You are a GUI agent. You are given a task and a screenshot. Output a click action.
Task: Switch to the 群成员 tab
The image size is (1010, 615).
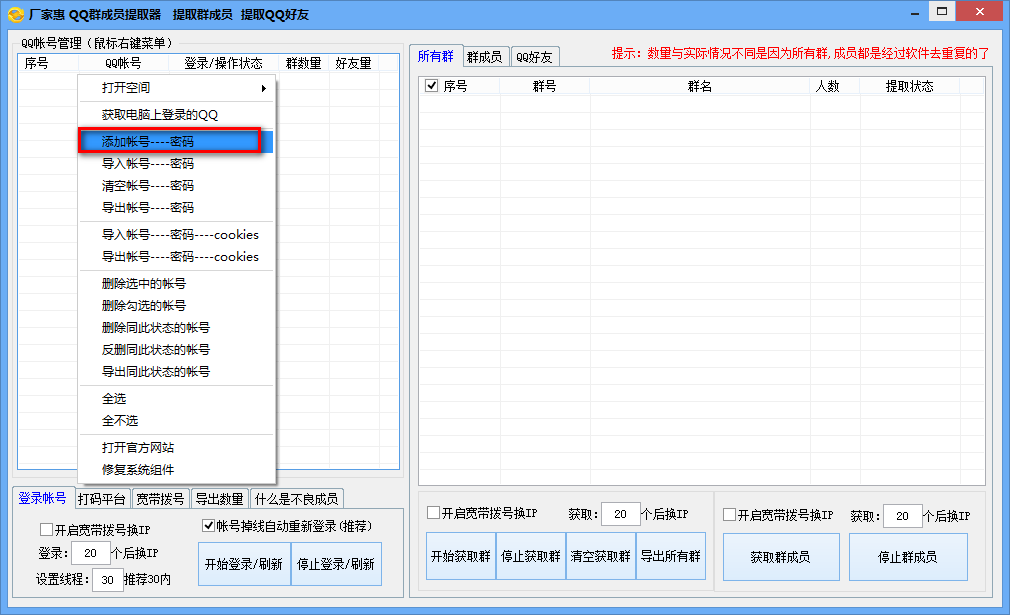coord(484,57)
